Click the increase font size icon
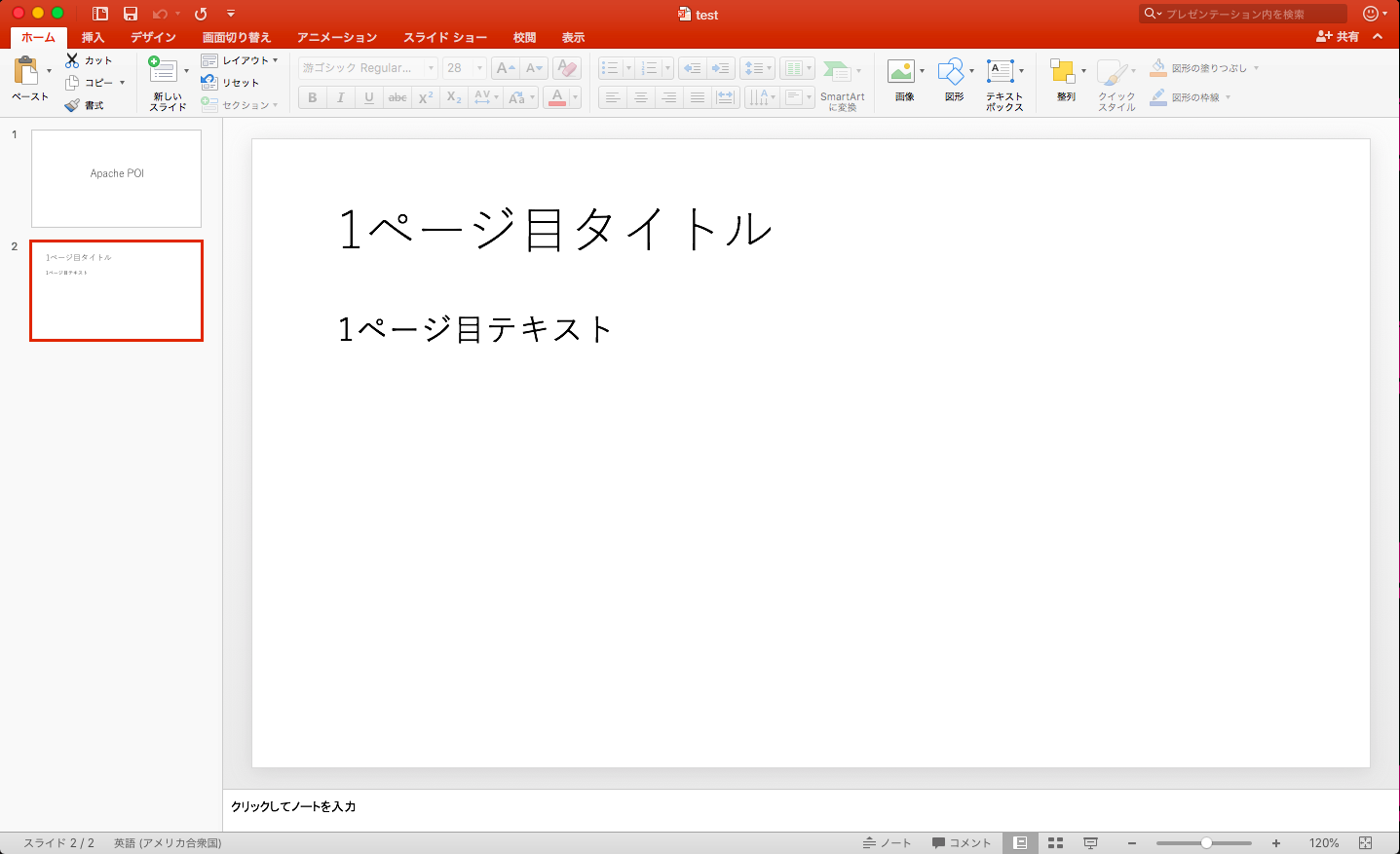The image size is (1400, 854). tap(505, 68)
